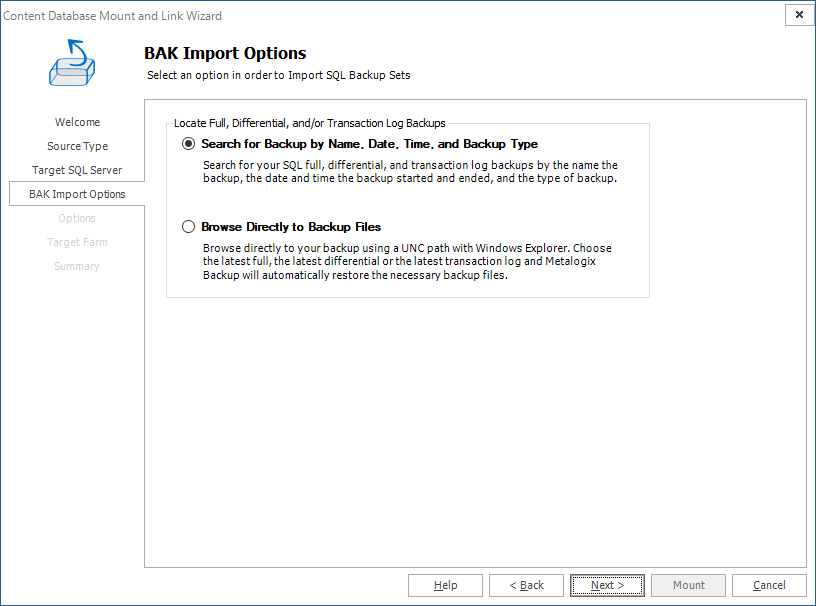This screenshot has height=606, width=816.
Task: Jump to the Welcome step
Action: [77, 122]
